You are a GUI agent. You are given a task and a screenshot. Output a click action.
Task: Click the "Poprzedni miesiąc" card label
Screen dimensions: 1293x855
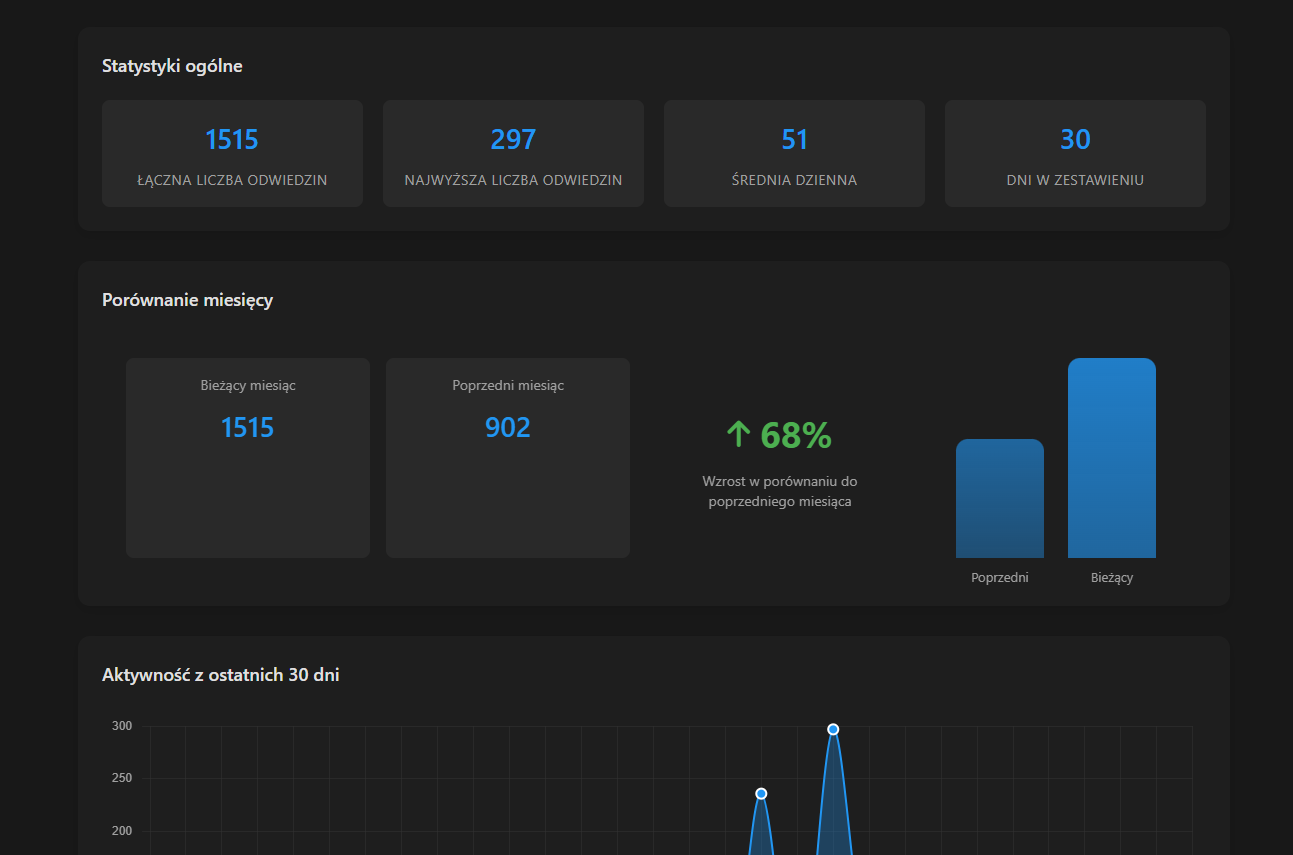508,385
